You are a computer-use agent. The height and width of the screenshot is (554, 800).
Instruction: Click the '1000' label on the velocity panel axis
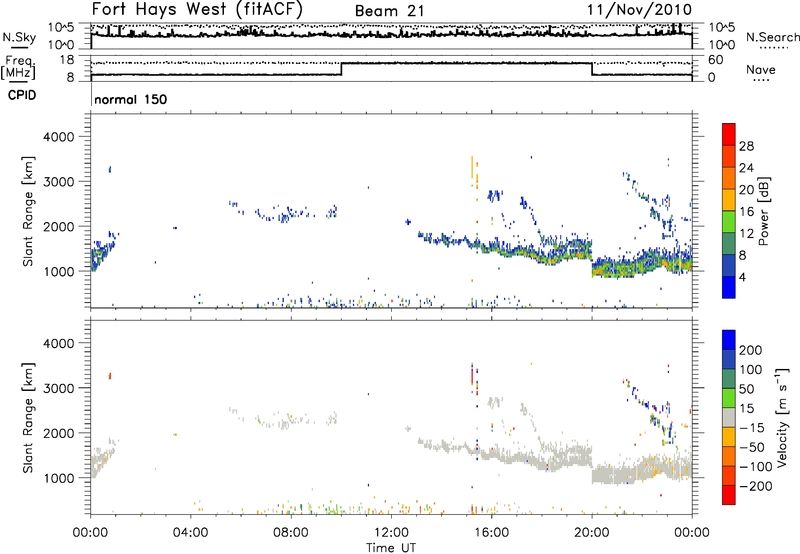click(58, 478)
